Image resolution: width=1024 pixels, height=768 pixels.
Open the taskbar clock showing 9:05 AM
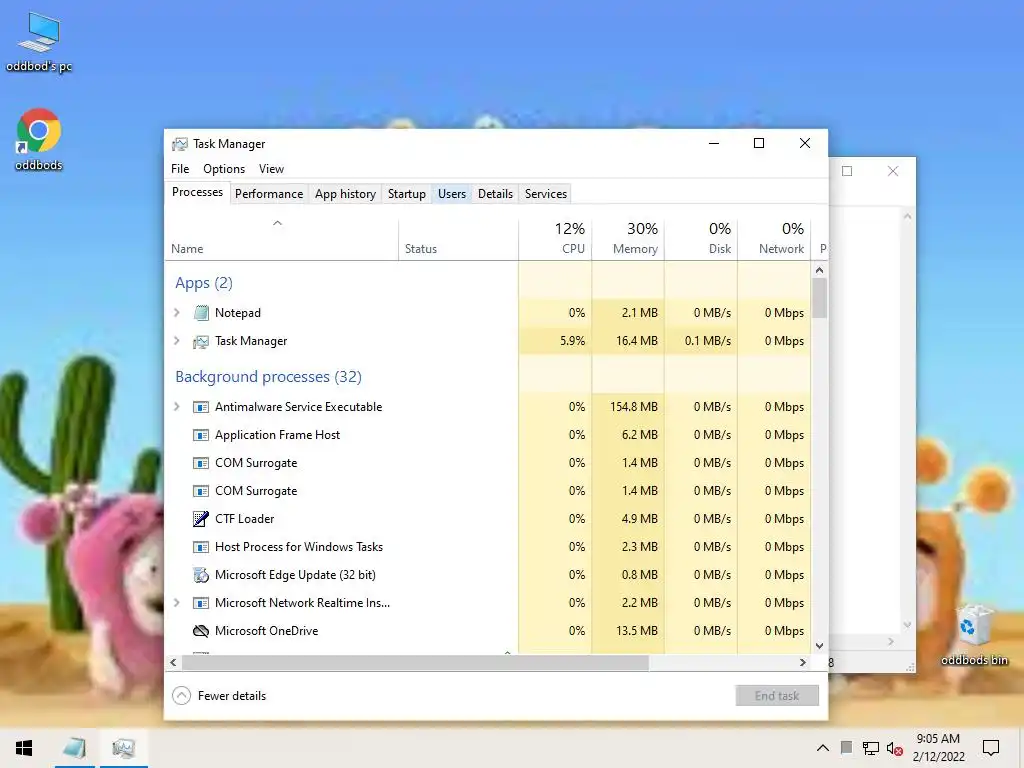[938, 748]
